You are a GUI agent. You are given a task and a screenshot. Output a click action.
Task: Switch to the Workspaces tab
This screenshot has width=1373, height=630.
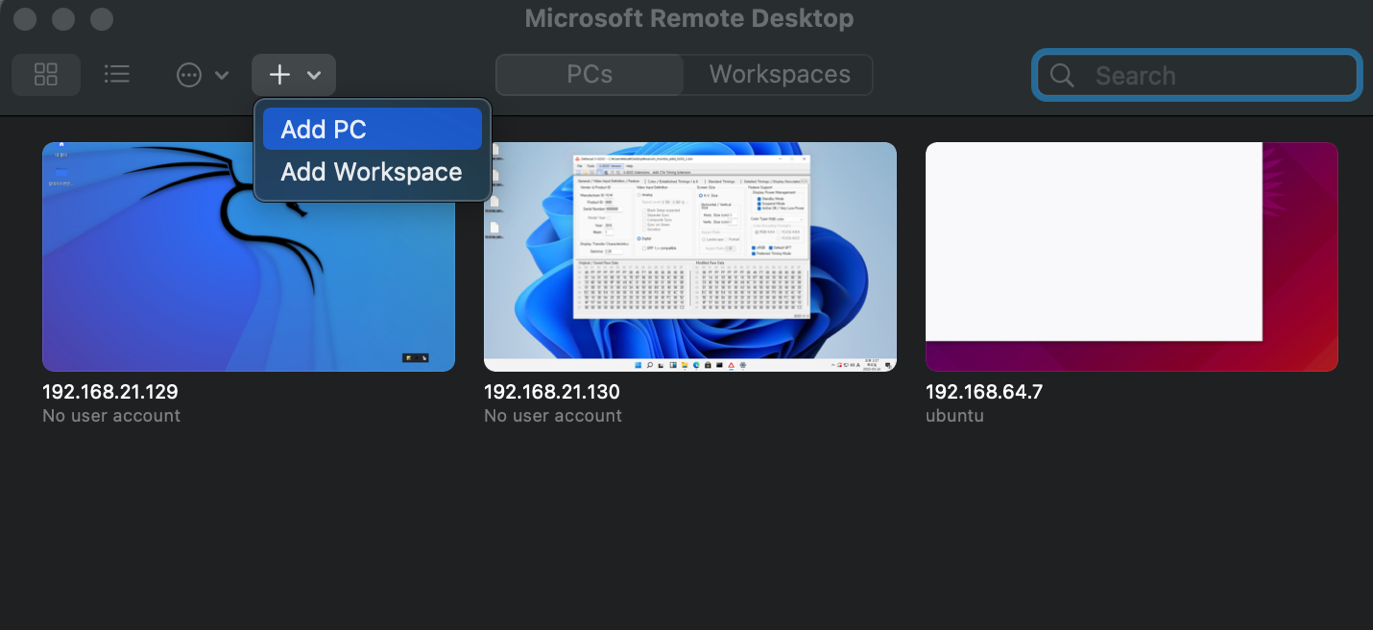pos(779,75)
